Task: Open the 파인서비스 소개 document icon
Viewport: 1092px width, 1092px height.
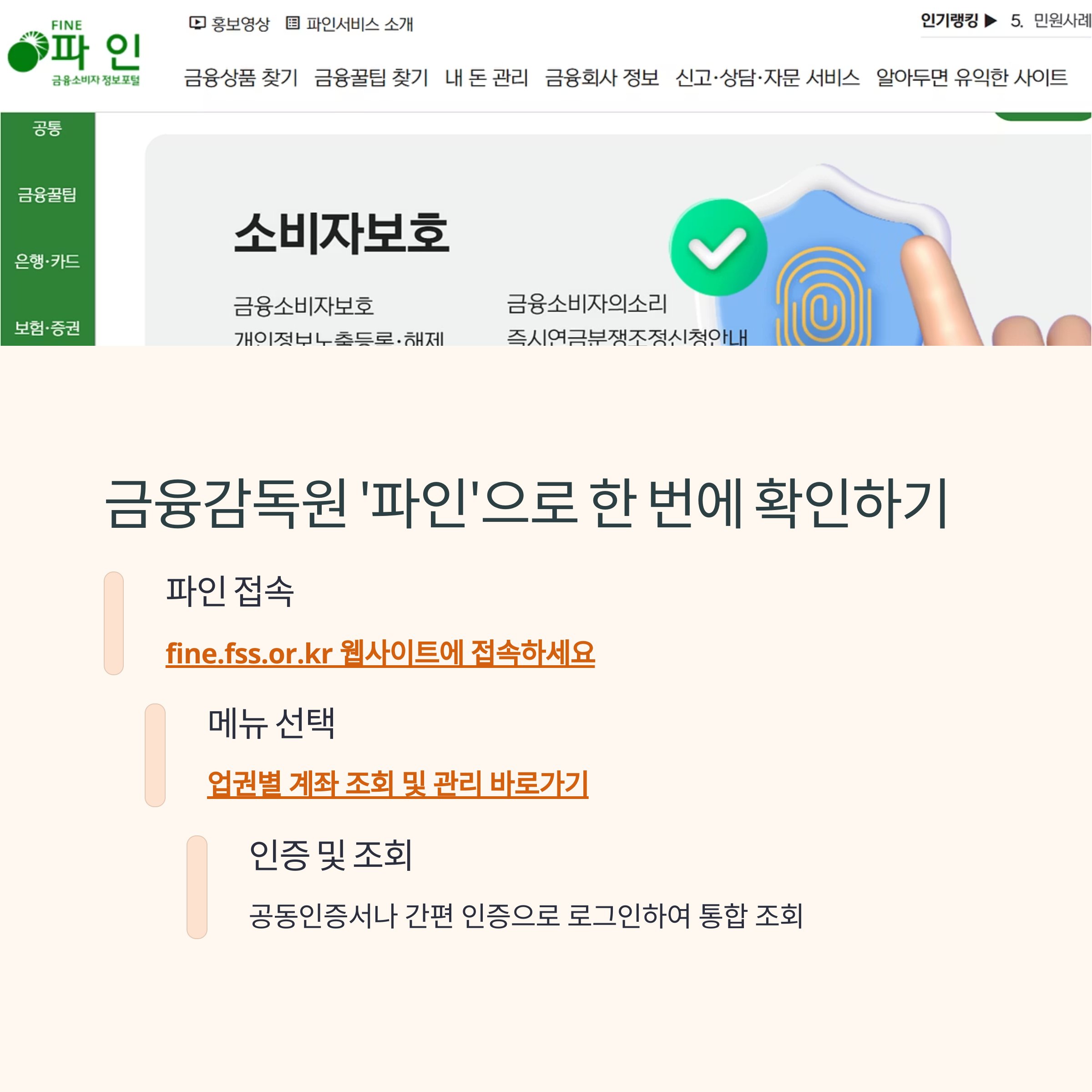Action: click(x=292, y=23)
